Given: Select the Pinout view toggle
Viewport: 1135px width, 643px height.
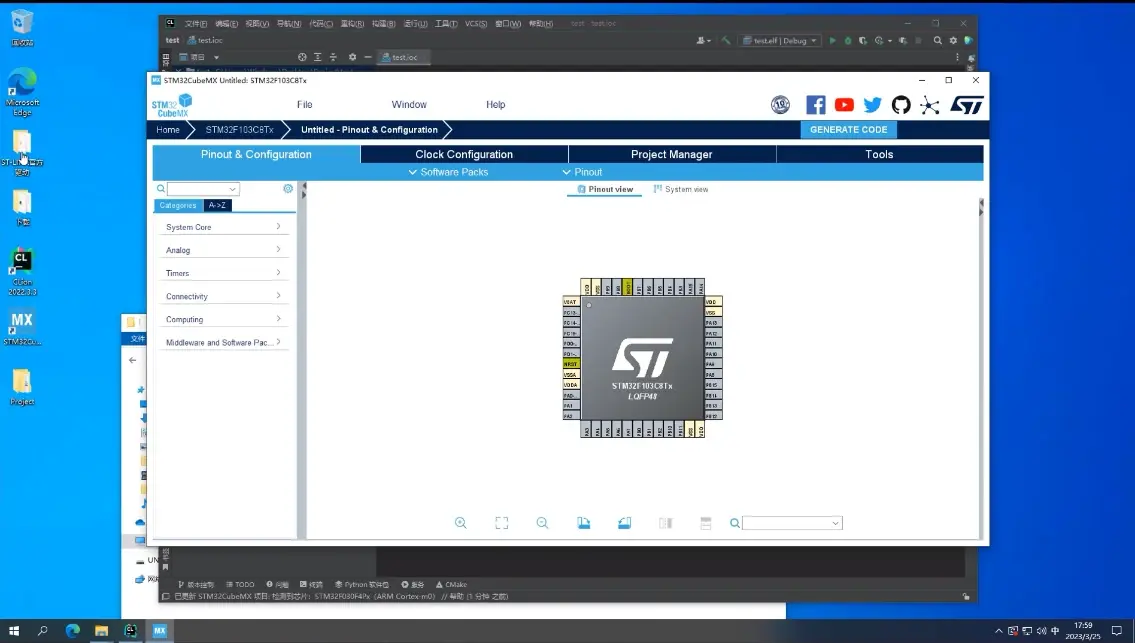Looking at the screenshot, I should 605,189.
